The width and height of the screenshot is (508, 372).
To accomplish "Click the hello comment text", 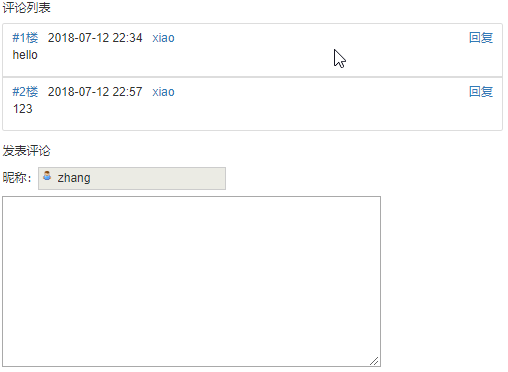I will 25,55.
